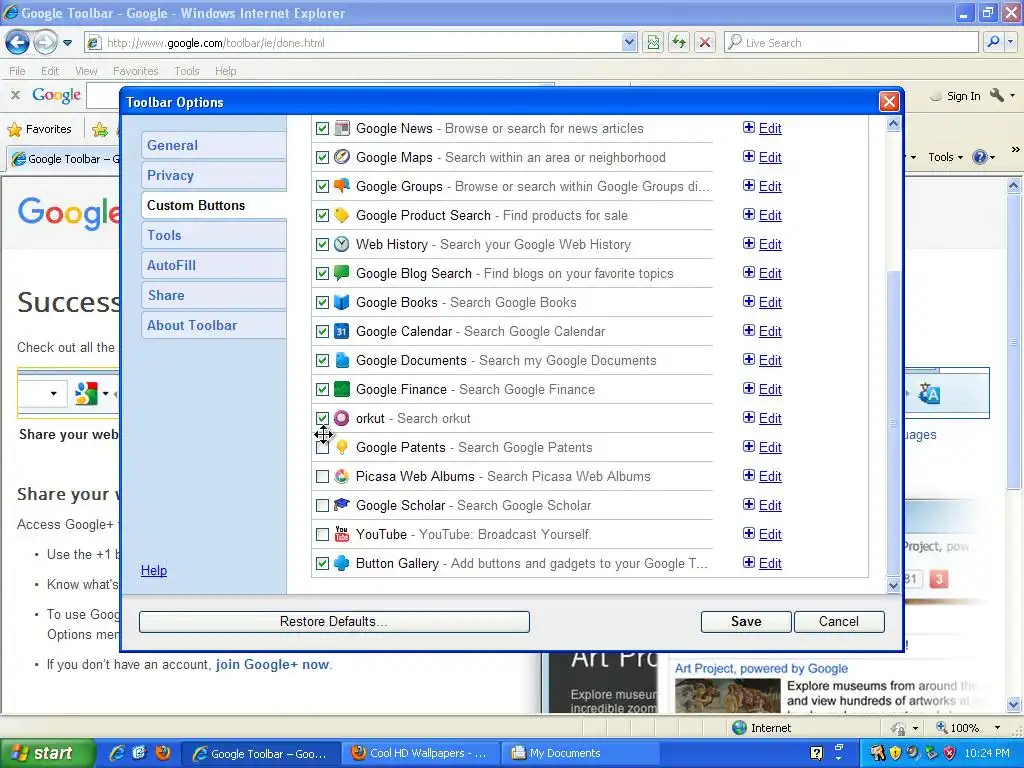The width and height of the screenshot is (1024, 768).
Task: Uncheck the Google News checkbox
Action: pyautogui.click(x=322, y=128)
